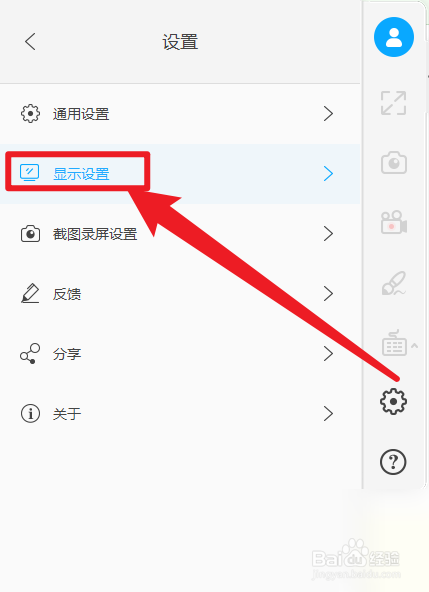Image resolution: width=429 pixels, height=592 pixels.
Task: Open the 通用设置 menu entry
Action: (180, 114)
